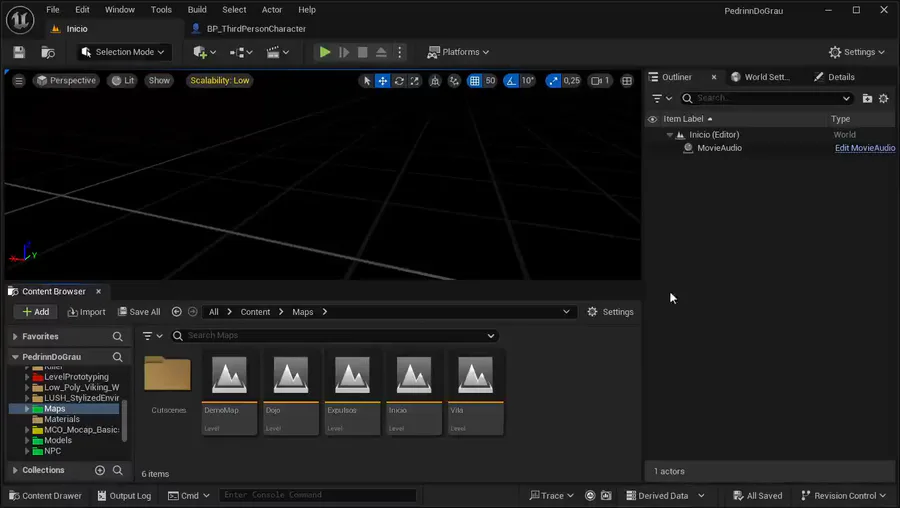
Task: Select the translate gizmo tool in viewport
Action: point(383,81)
